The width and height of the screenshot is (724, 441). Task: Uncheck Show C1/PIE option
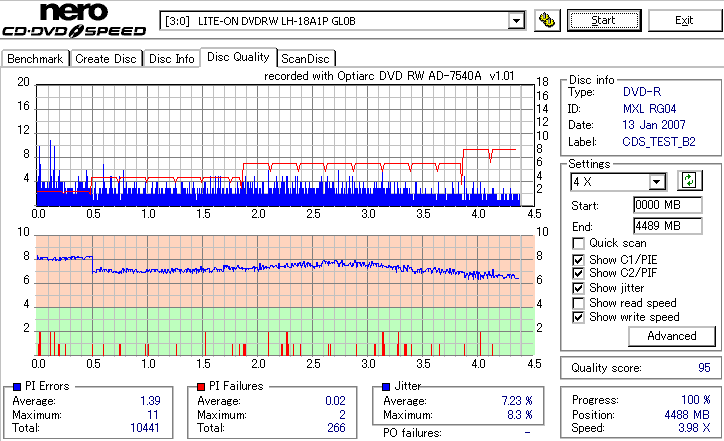pyautogui.click(x=578, y=260)
